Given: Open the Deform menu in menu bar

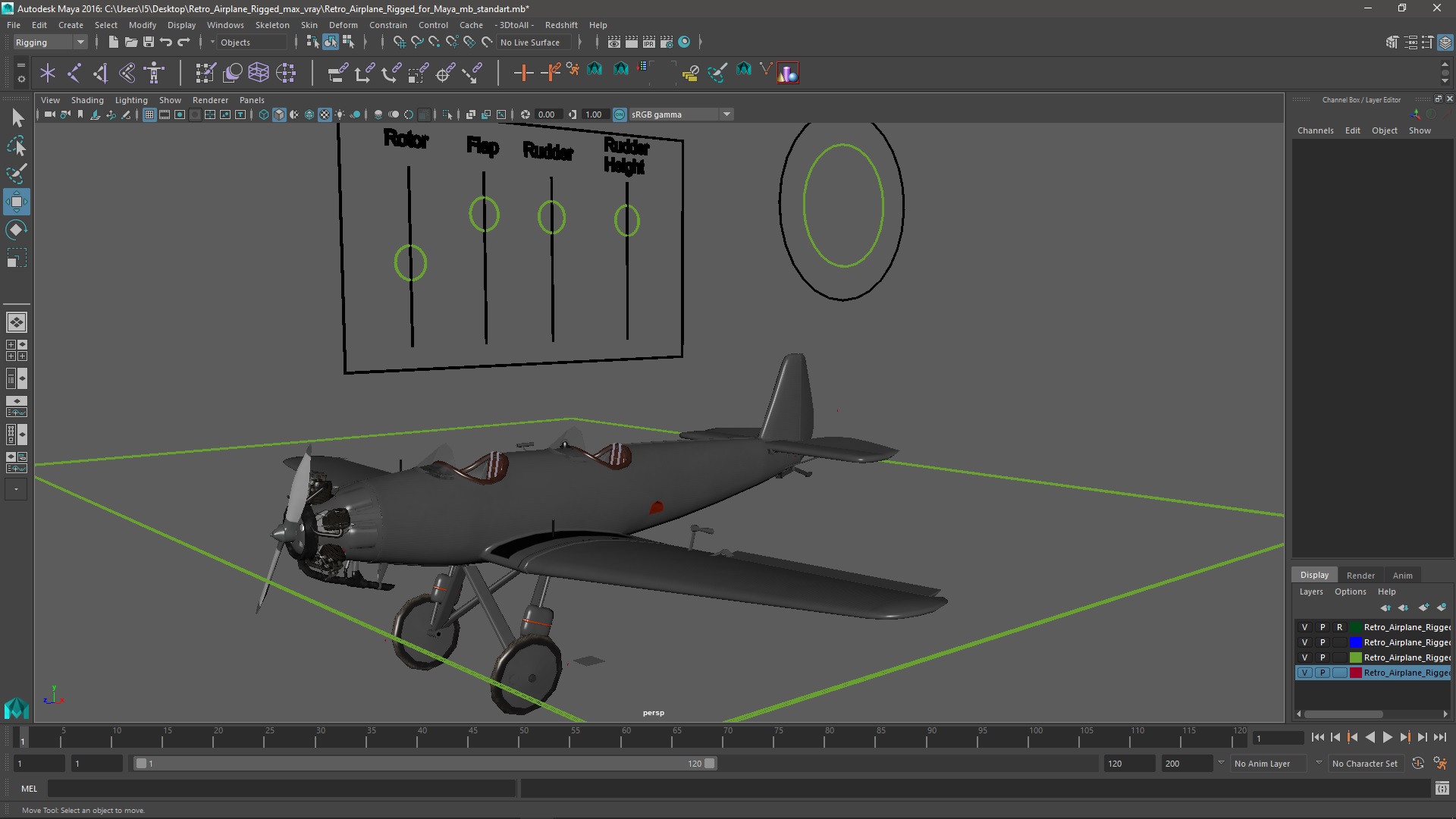Looking at the screenshot, I should coord(345,24).
